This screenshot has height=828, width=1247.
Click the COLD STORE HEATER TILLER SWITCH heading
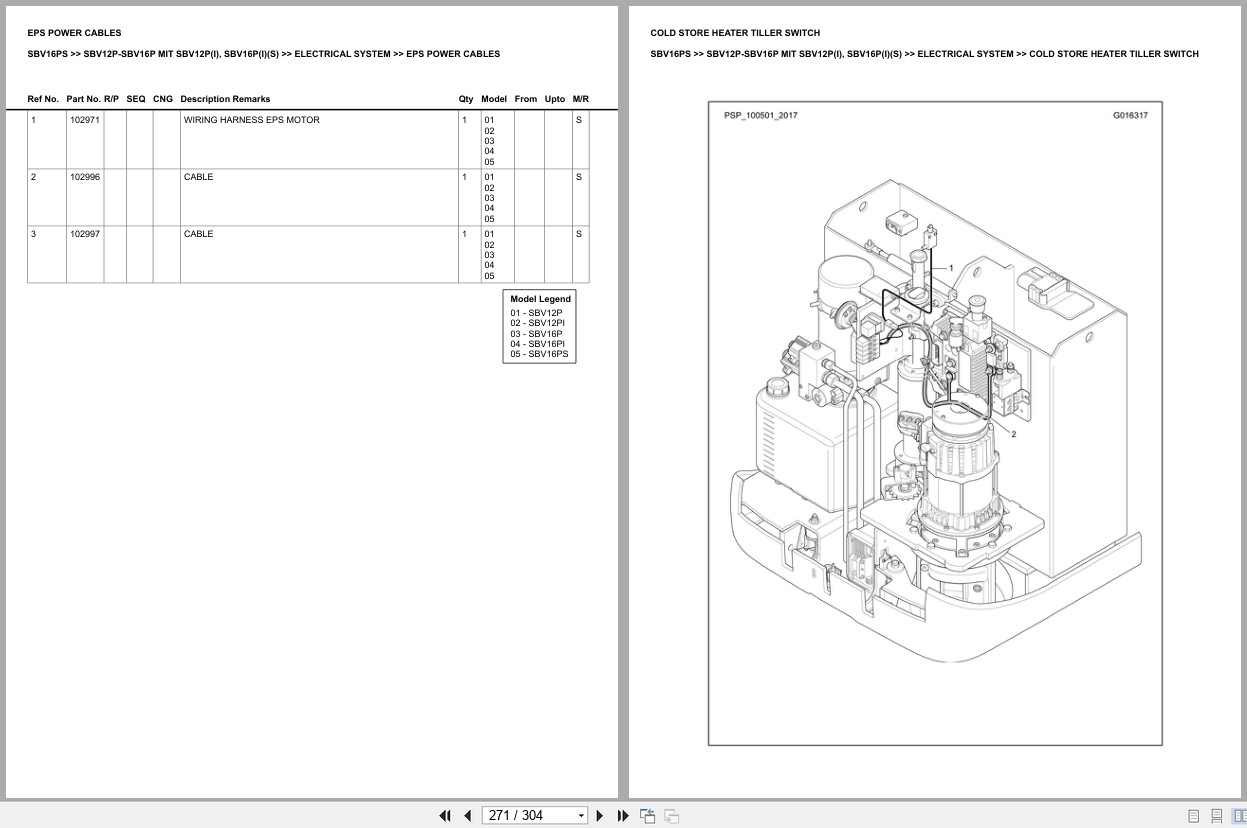tap(735, 33)
